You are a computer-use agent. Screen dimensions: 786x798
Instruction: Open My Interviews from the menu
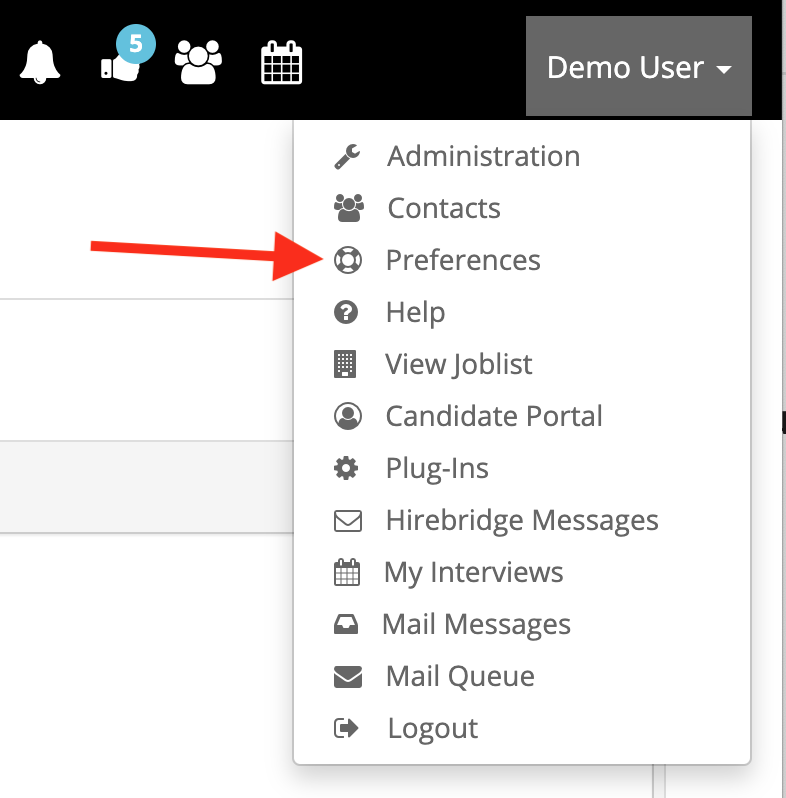(x=474, y=573)
